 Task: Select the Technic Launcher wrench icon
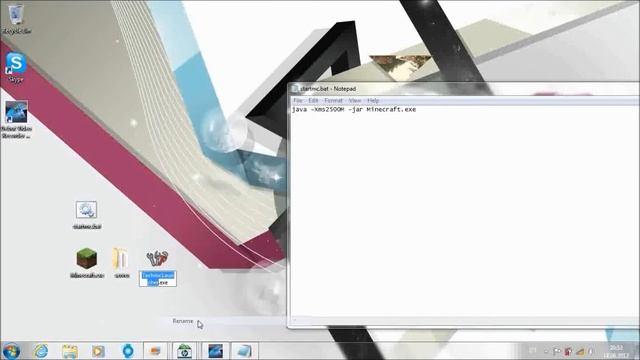click(x=157, y=258)
